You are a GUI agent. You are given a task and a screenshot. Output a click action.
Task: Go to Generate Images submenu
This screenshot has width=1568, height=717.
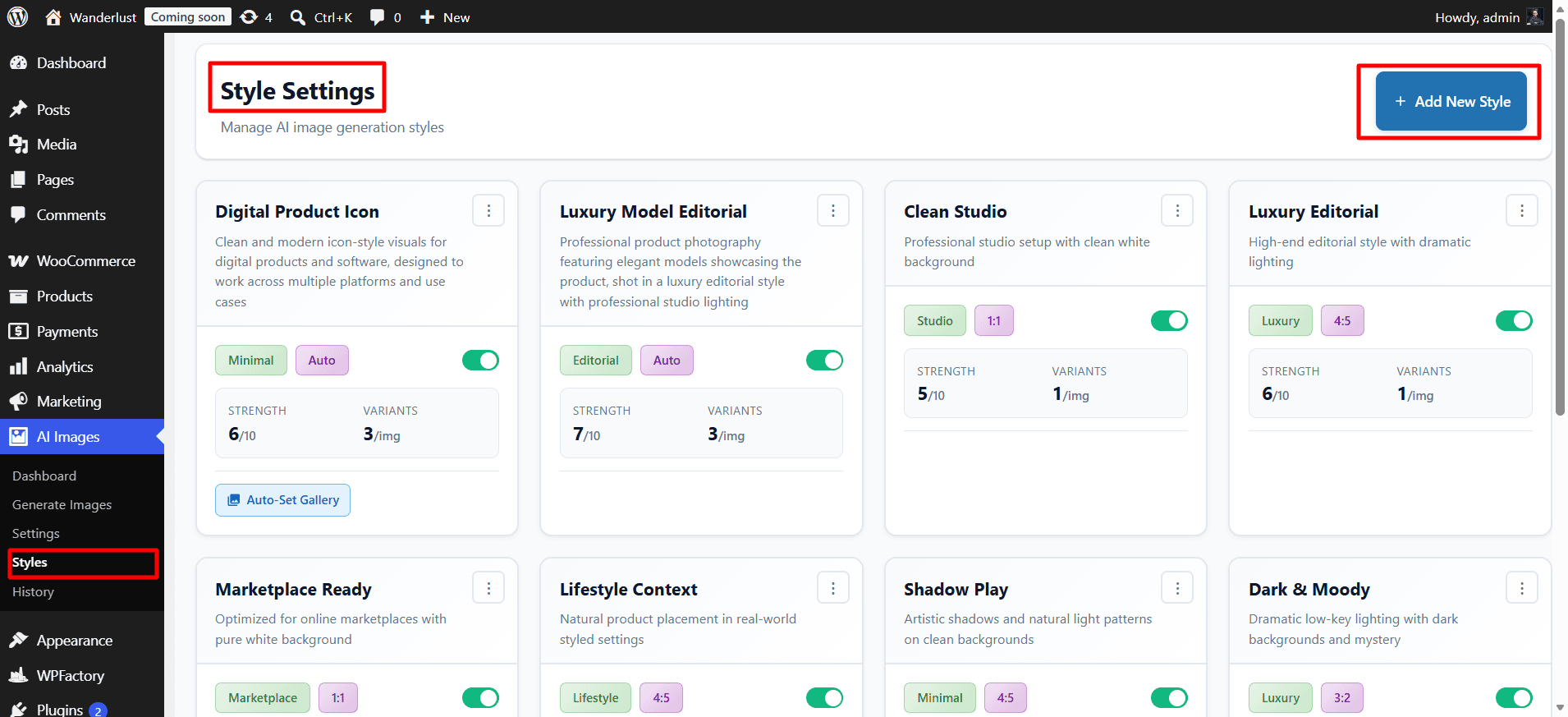(x=62, y=505)
